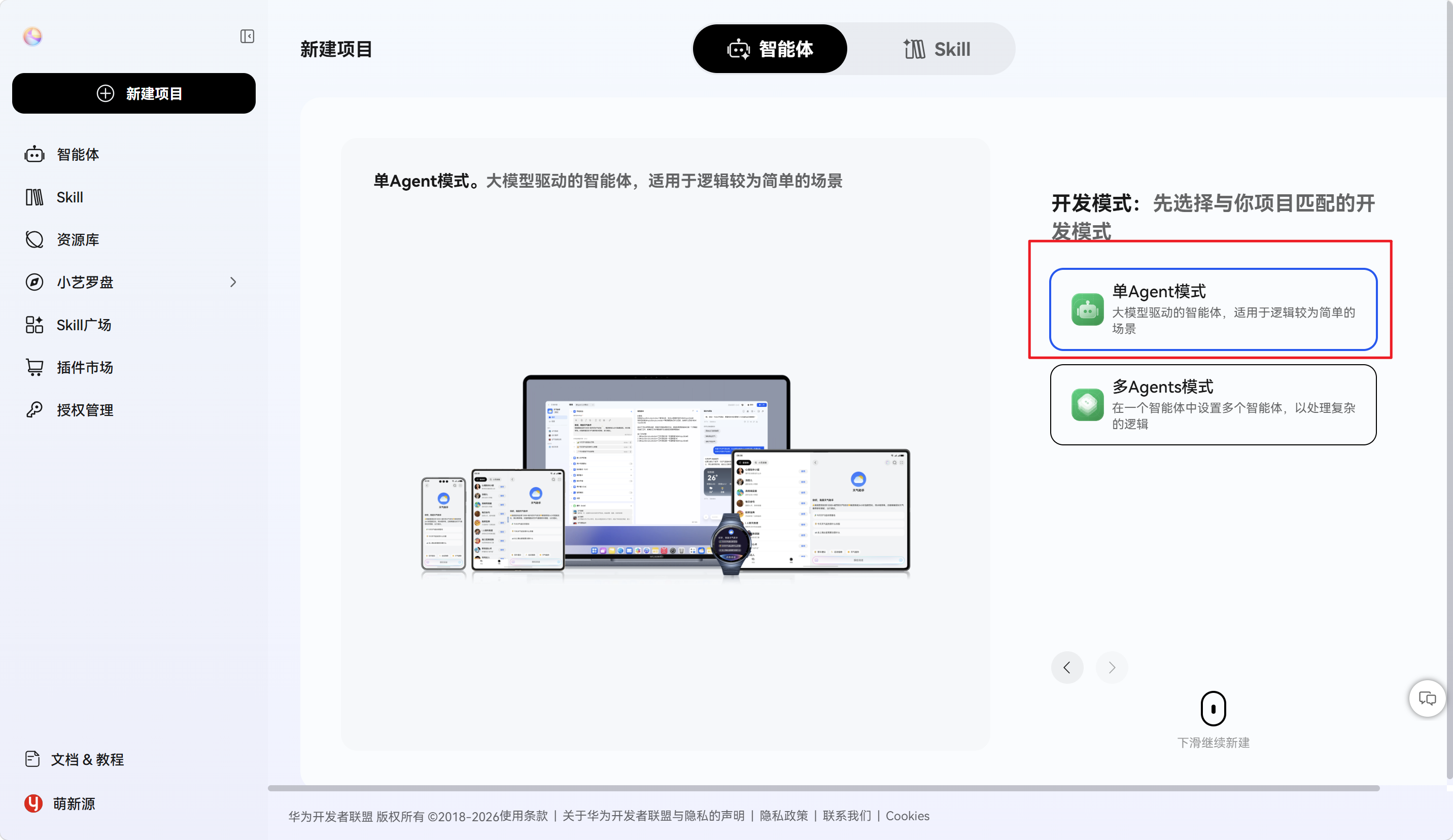The image size is (1453, 840).
Task: Click the robot icon beside sidebar 智能体
Action: [34, 154]
